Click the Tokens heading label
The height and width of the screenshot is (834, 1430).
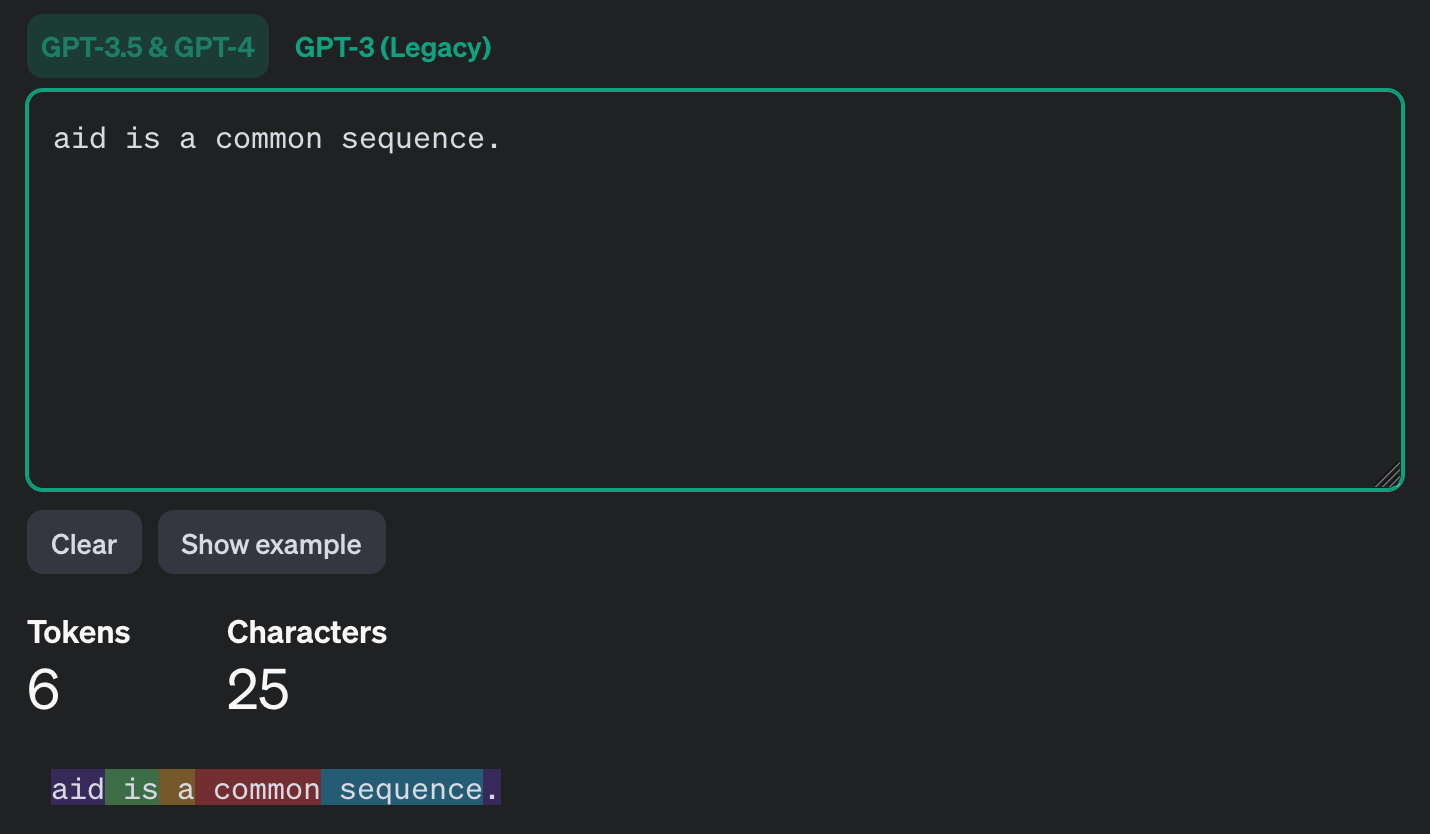click(x=79, y=632)
